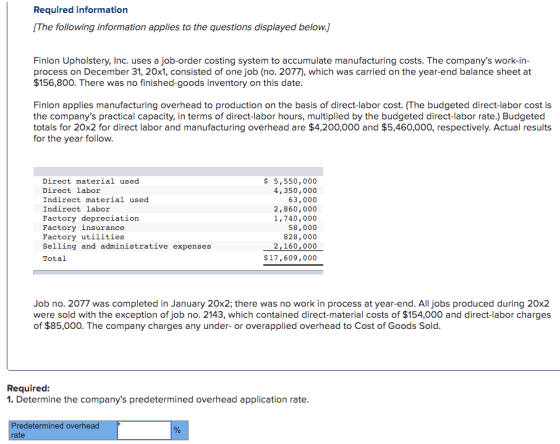Select the Factory depreciation row
The height and width of the screenshot is (444, 560).
[x=178, y=218]
